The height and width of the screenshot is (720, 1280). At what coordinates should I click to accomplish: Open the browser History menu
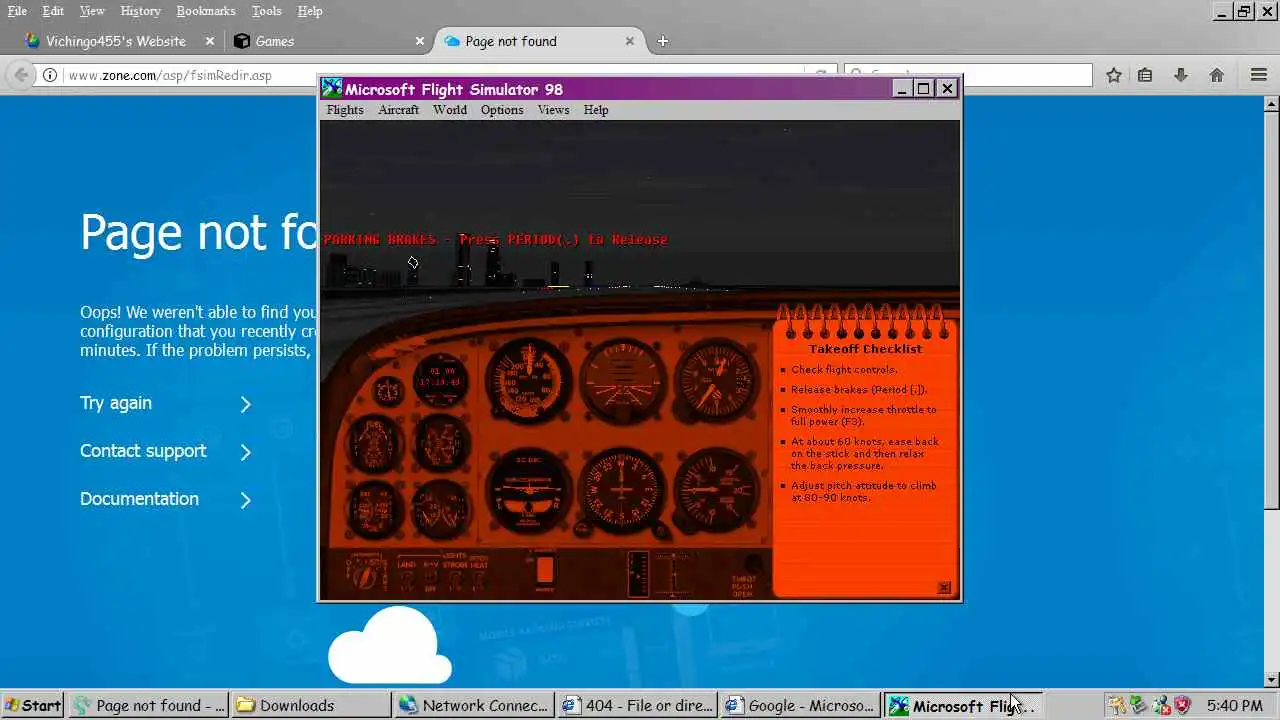pos(140,11)
